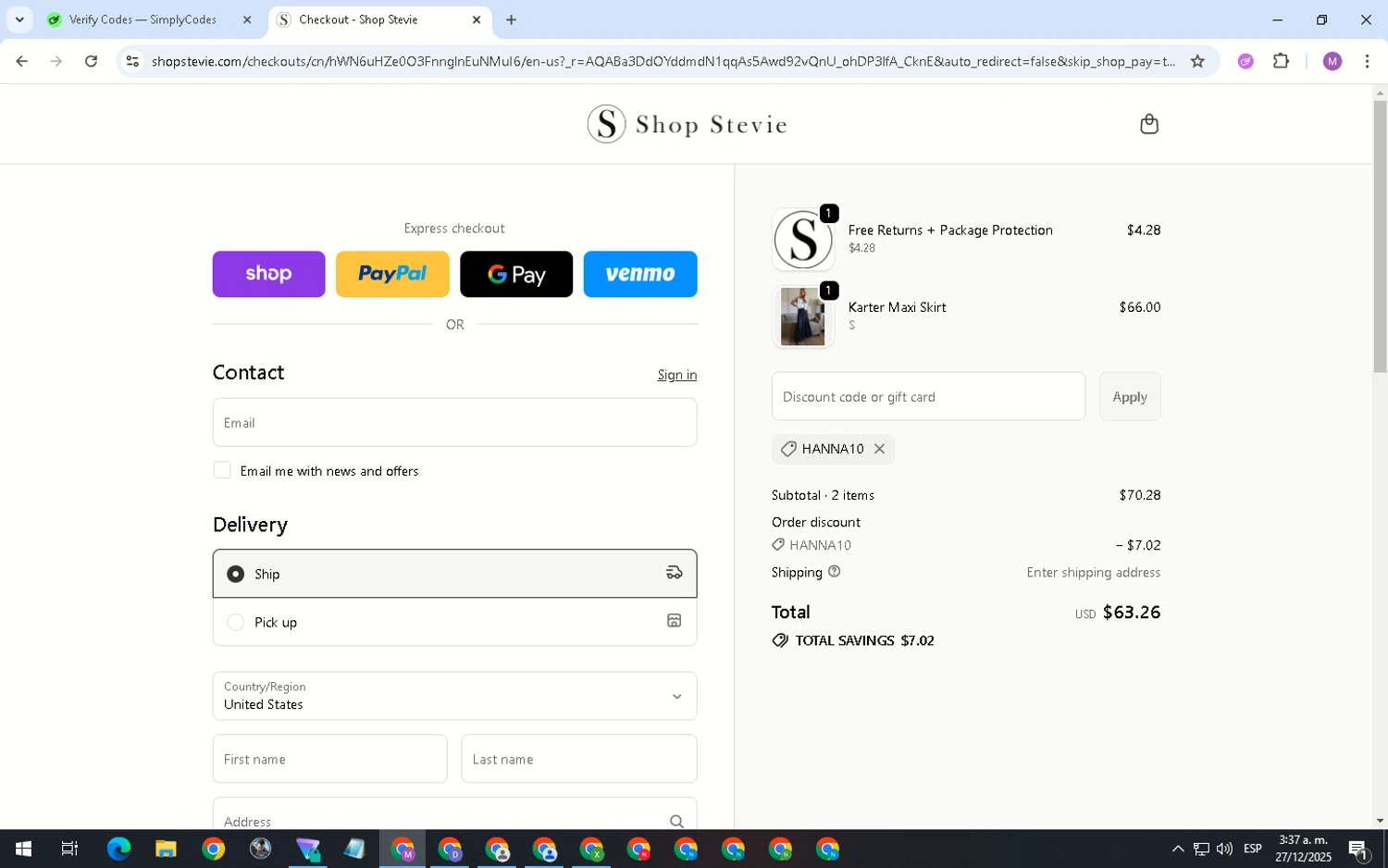Show hidden system tray icons

click(1177, 849)
